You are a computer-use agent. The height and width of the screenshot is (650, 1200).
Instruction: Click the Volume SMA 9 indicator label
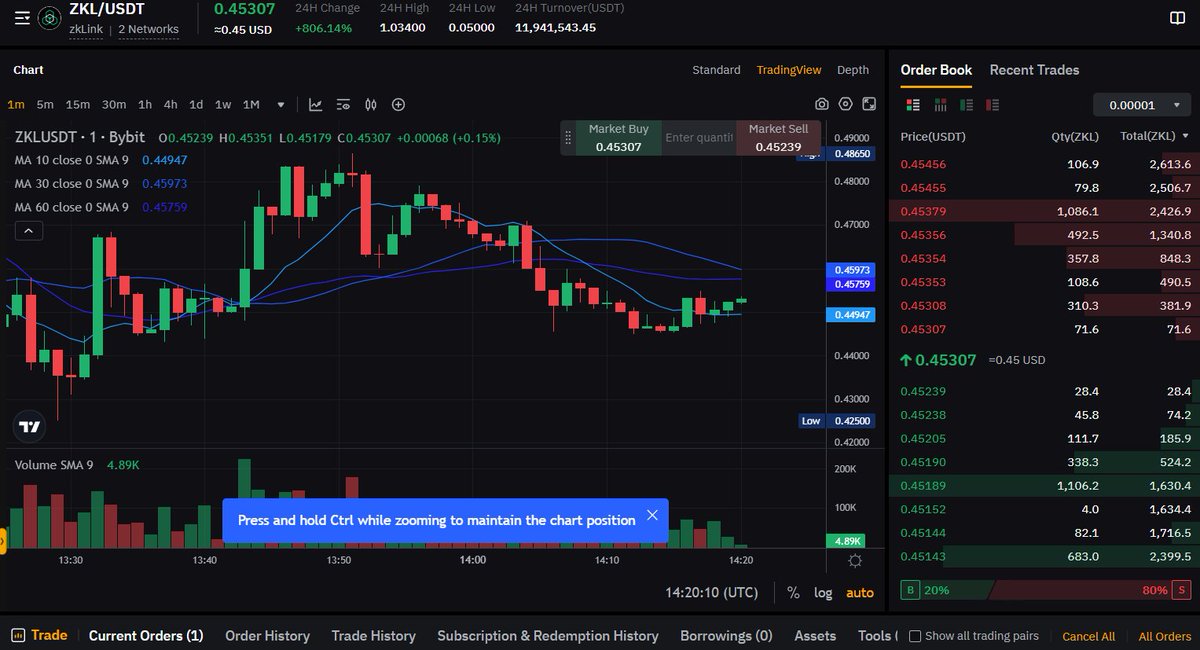(x=54, y=465)
